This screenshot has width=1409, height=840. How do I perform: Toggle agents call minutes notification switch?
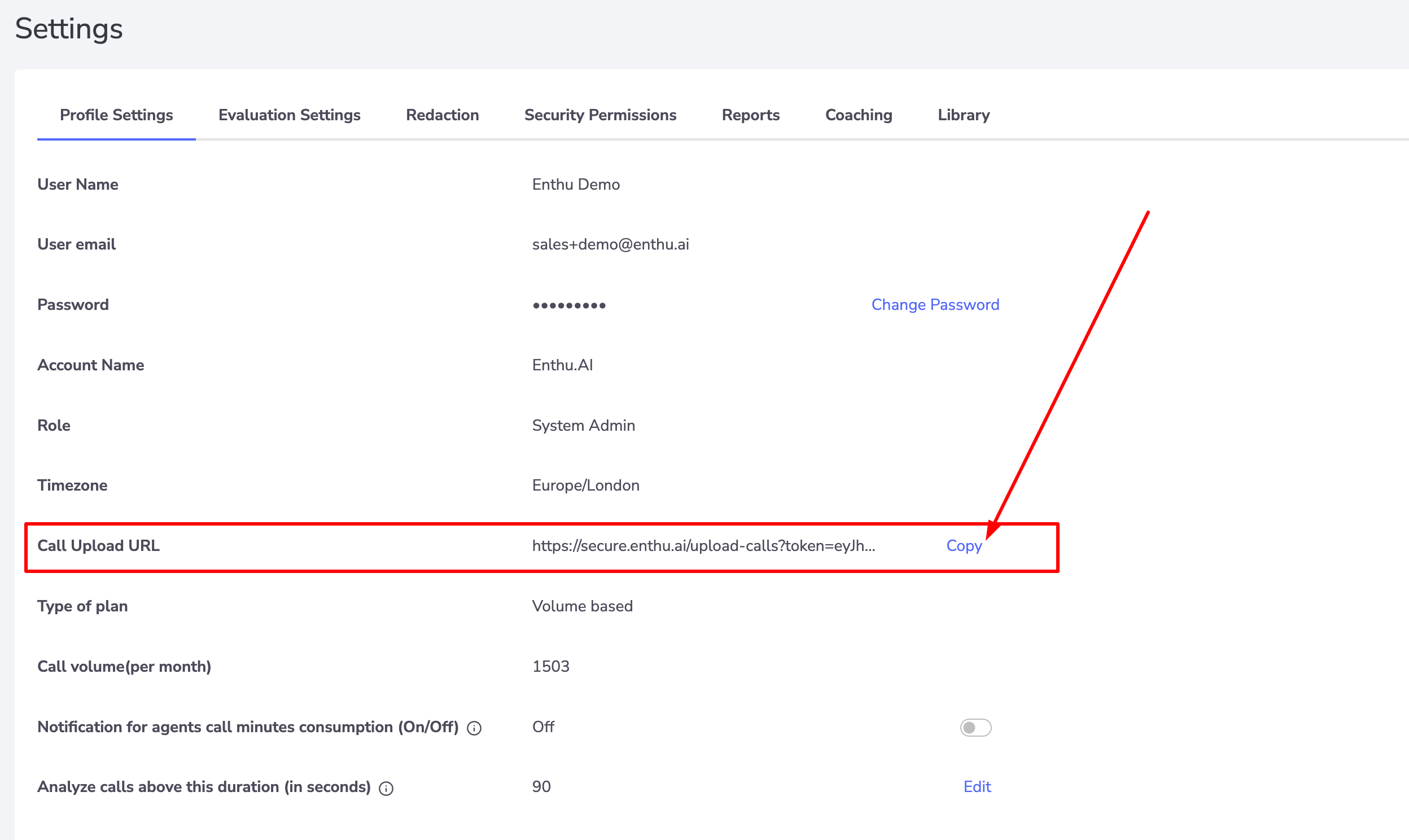point(975,727)
